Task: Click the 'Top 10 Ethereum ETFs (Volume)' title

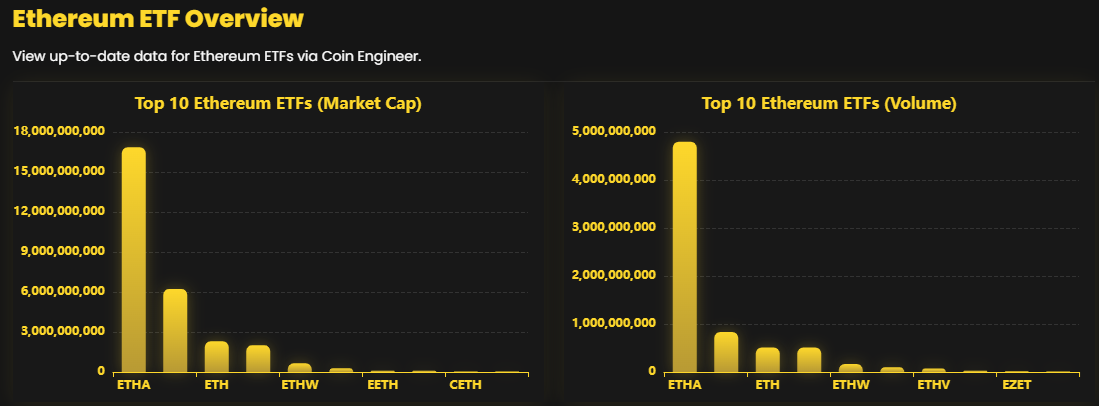Action: point(829,103)
